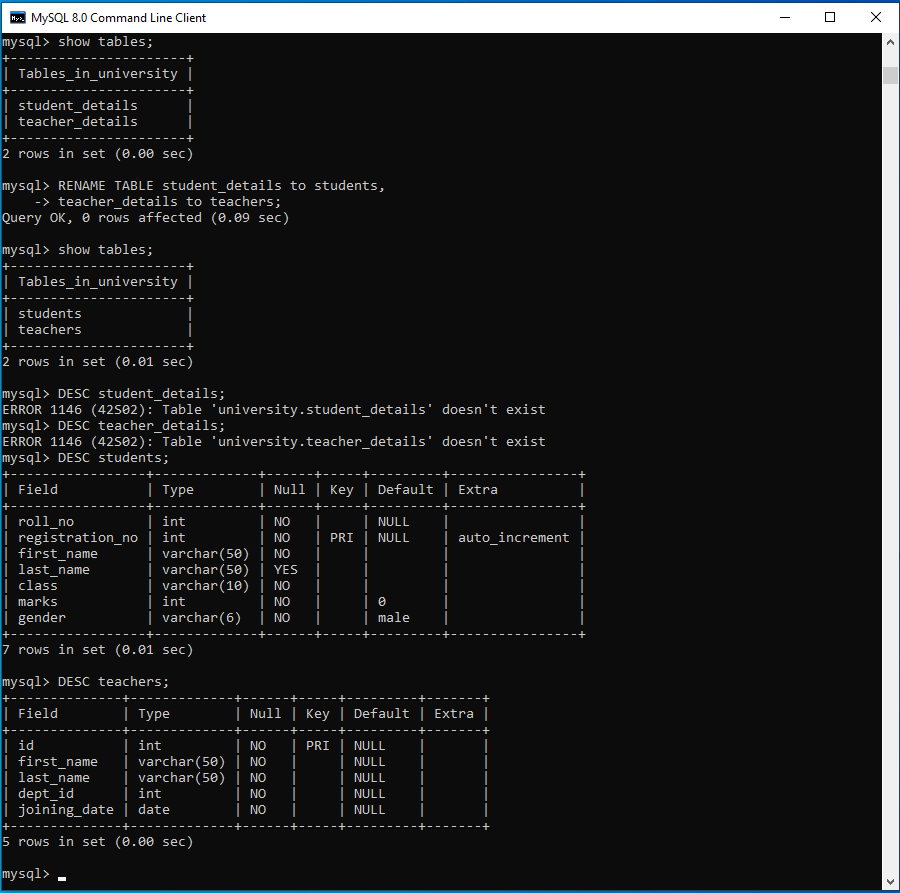Image resolution: width=900 pixels, height=893 pixels.
Task: Click the window title bar text
Action: 119,17
